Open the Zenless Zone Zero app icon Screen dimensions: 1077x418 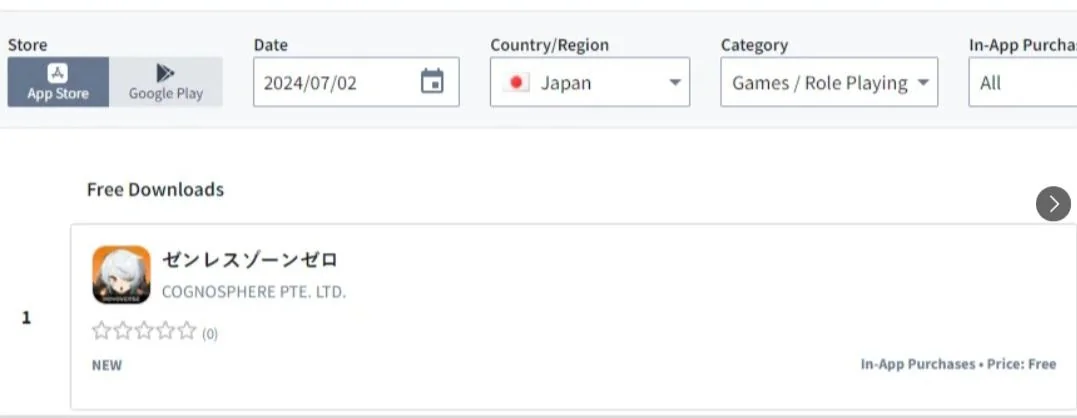[121, 275]
